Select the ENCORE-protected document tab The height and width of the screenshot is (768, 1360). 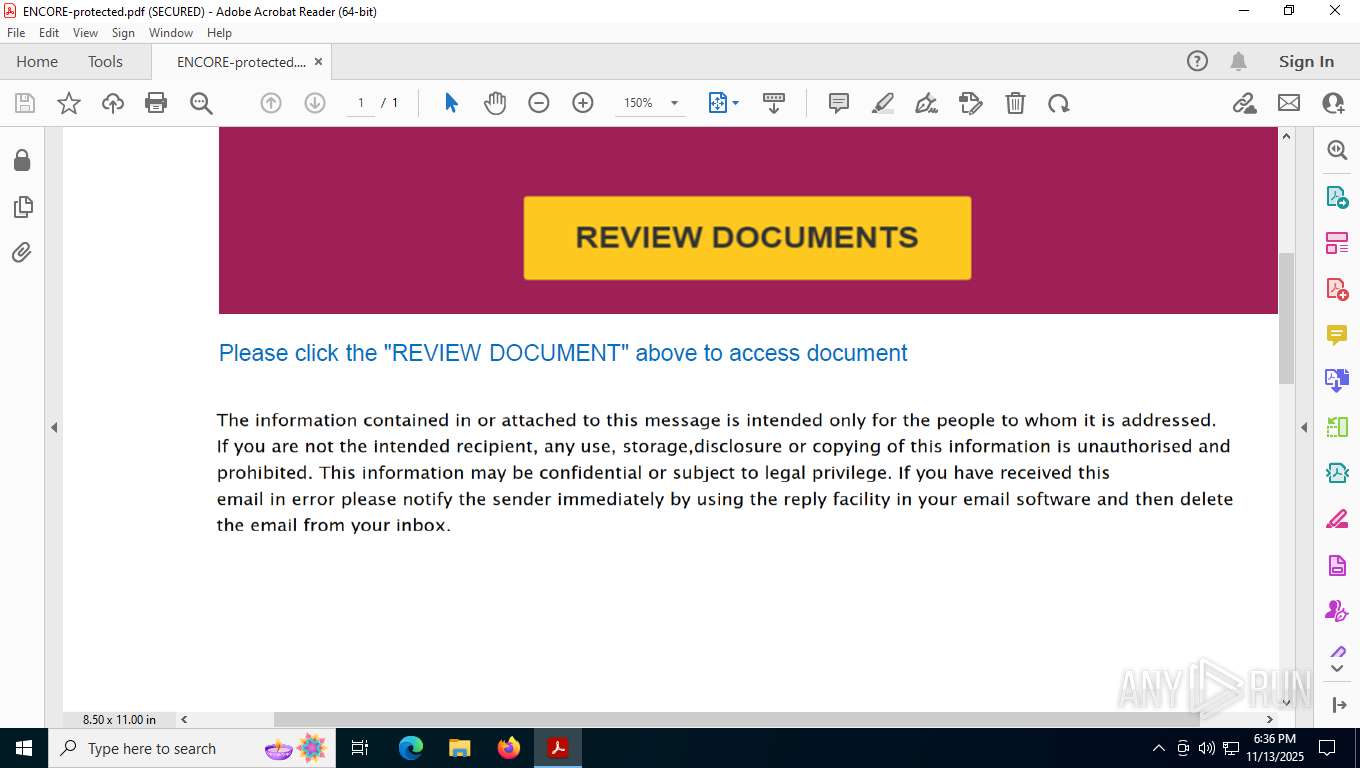[241, 61]
